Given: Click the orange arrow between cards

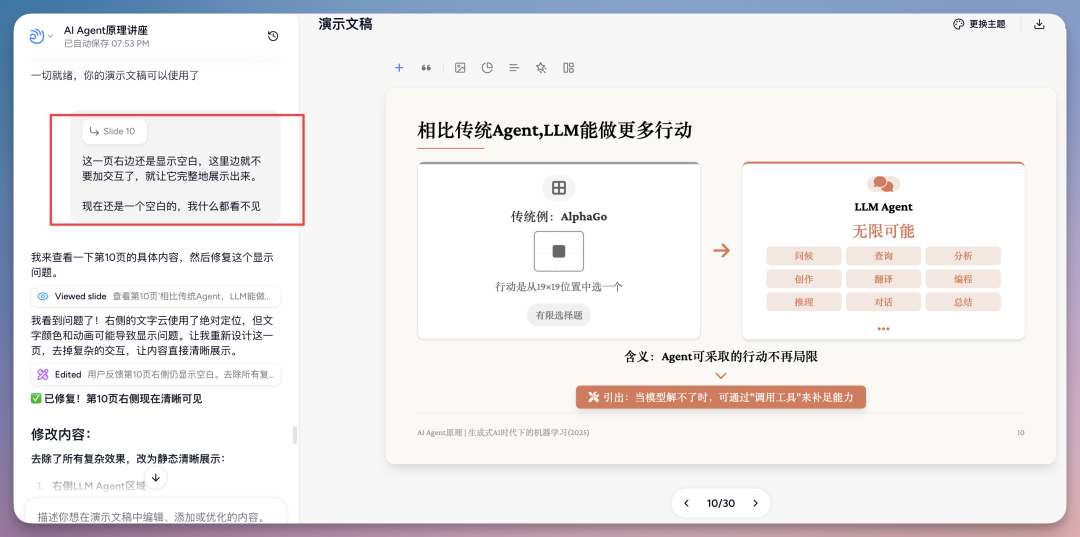Looking at the screenshot, I should coord(721,251).
